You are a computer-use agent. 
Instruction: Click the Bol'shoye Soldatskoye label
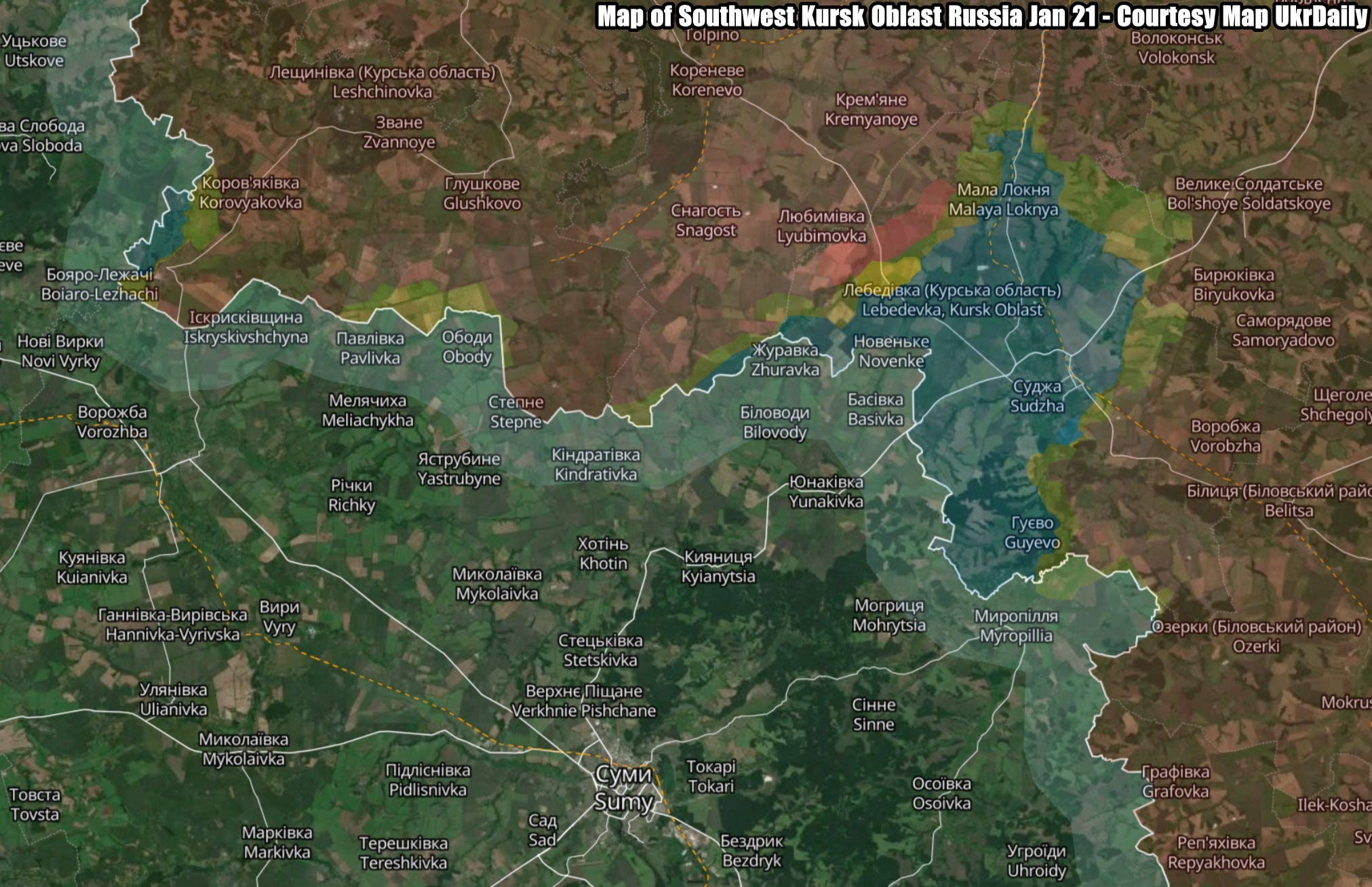1249,194
